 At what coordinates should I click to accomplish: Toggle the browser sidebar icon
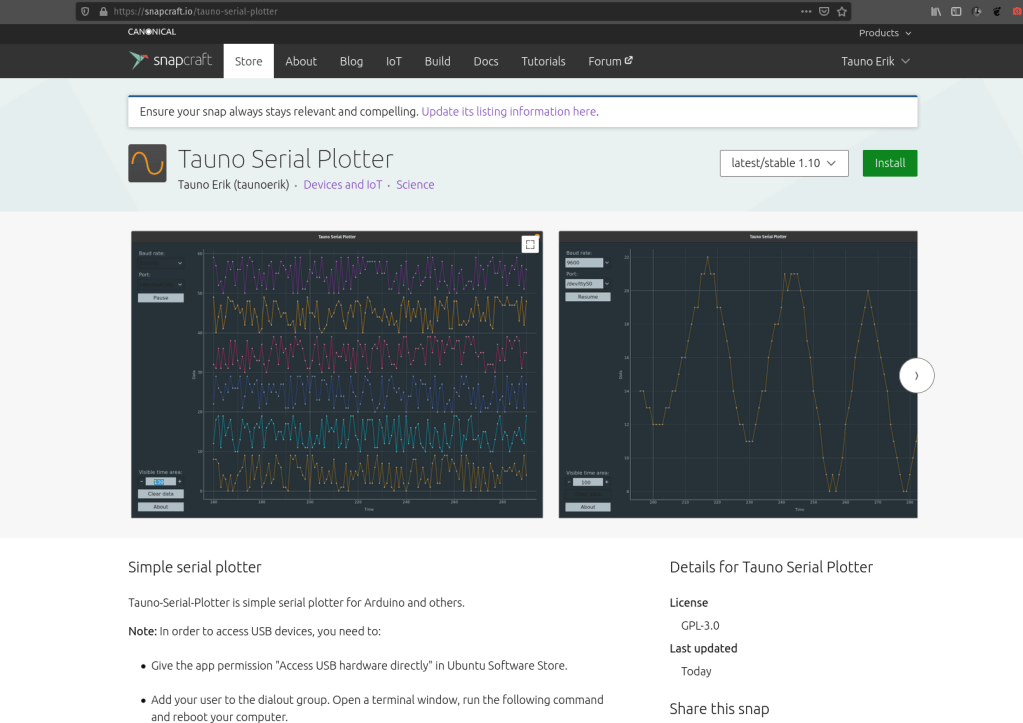tap(957, 11)
